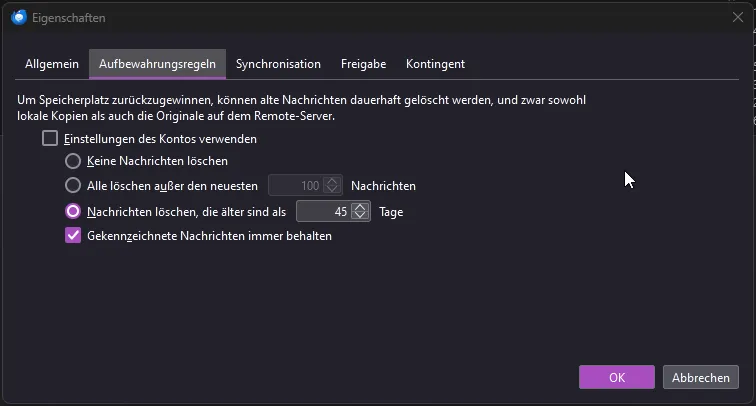Screen dimensions: 756x406
Task: Close the Eigenschaften dialog
Action: point(738,17)
